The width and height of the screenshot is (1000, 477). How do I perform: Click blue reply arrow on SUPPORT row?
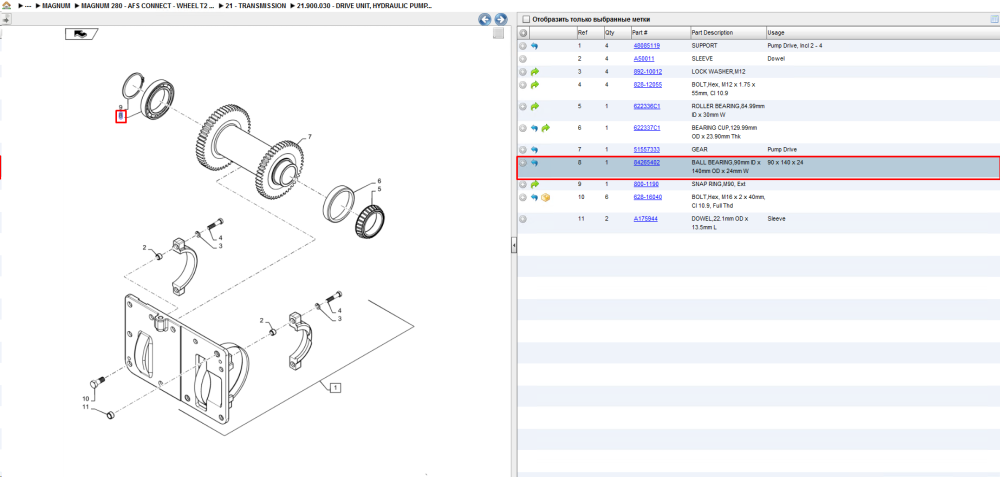pos(534,46)
